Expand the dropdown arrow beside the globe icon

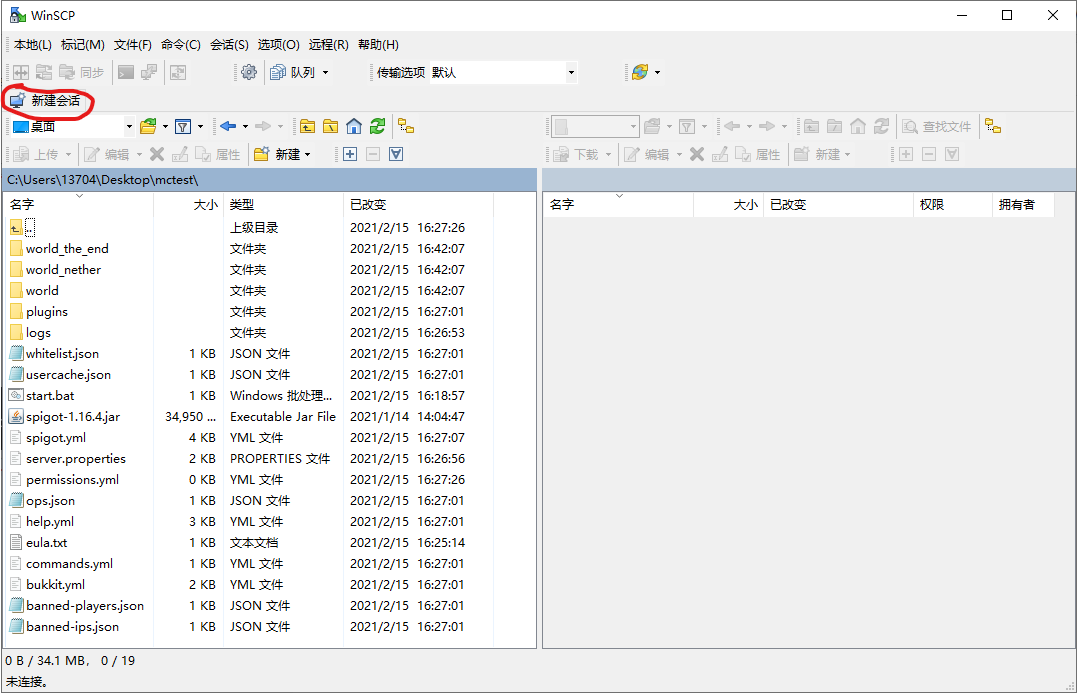click(x=657, y=72)
